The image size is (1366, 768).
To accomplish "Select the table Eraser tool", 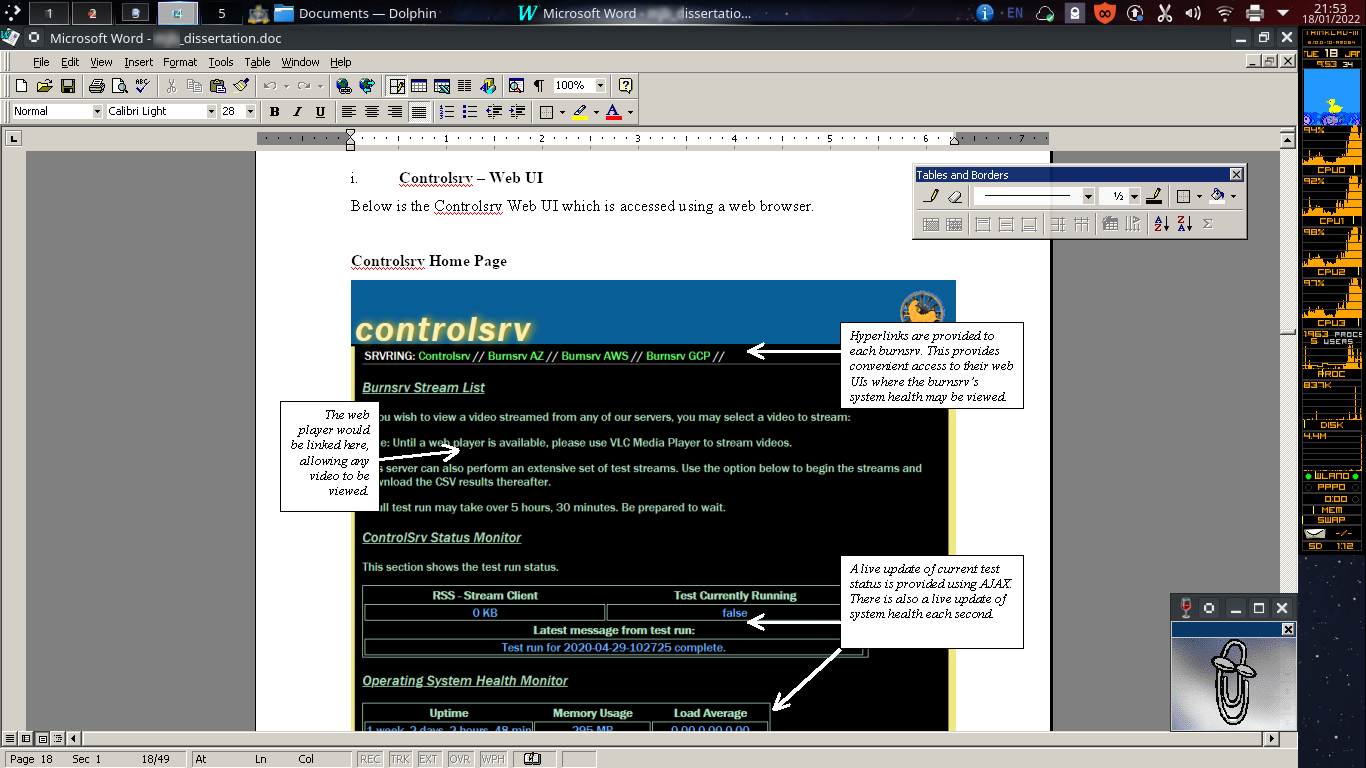I will tap(955, 196).
